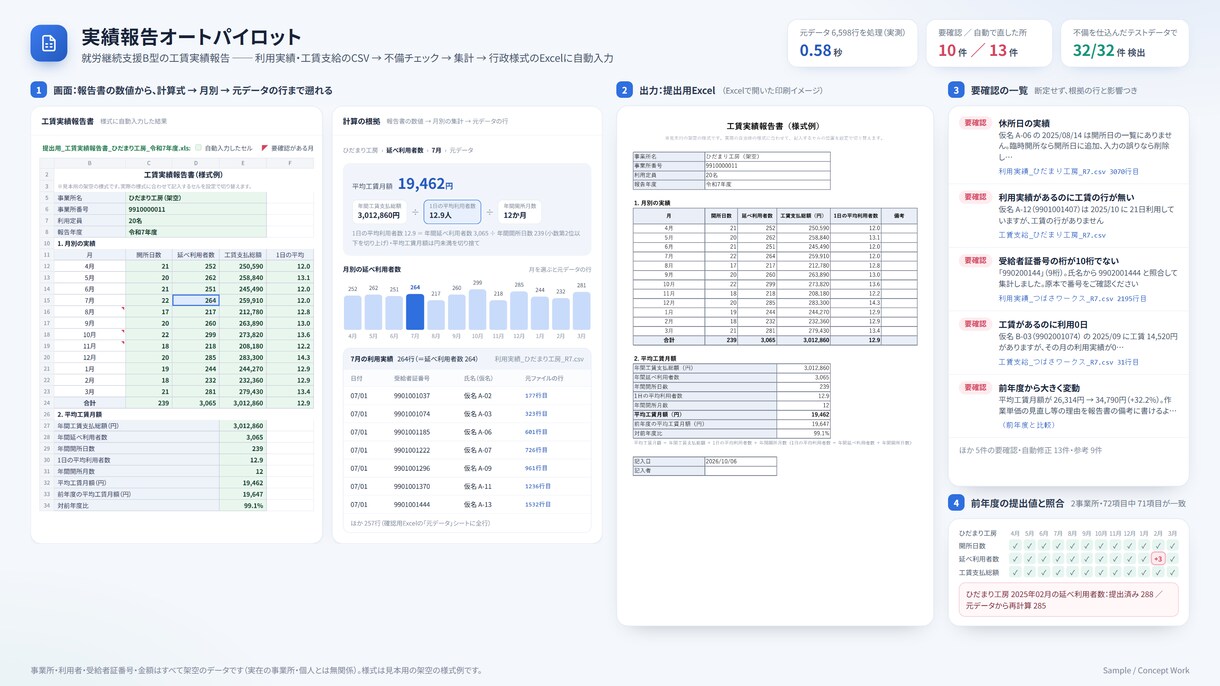
Task: Click the 仮名 A-13 name cell
Action: pyautogui.click(x=478, y=504)
